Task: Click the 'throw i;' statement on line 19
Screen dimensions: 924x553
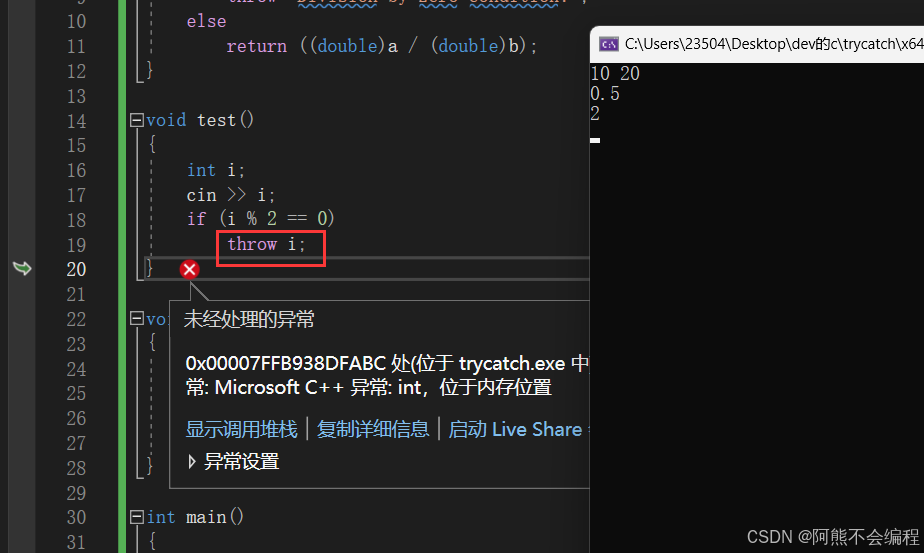Action: tap(266, 244)
